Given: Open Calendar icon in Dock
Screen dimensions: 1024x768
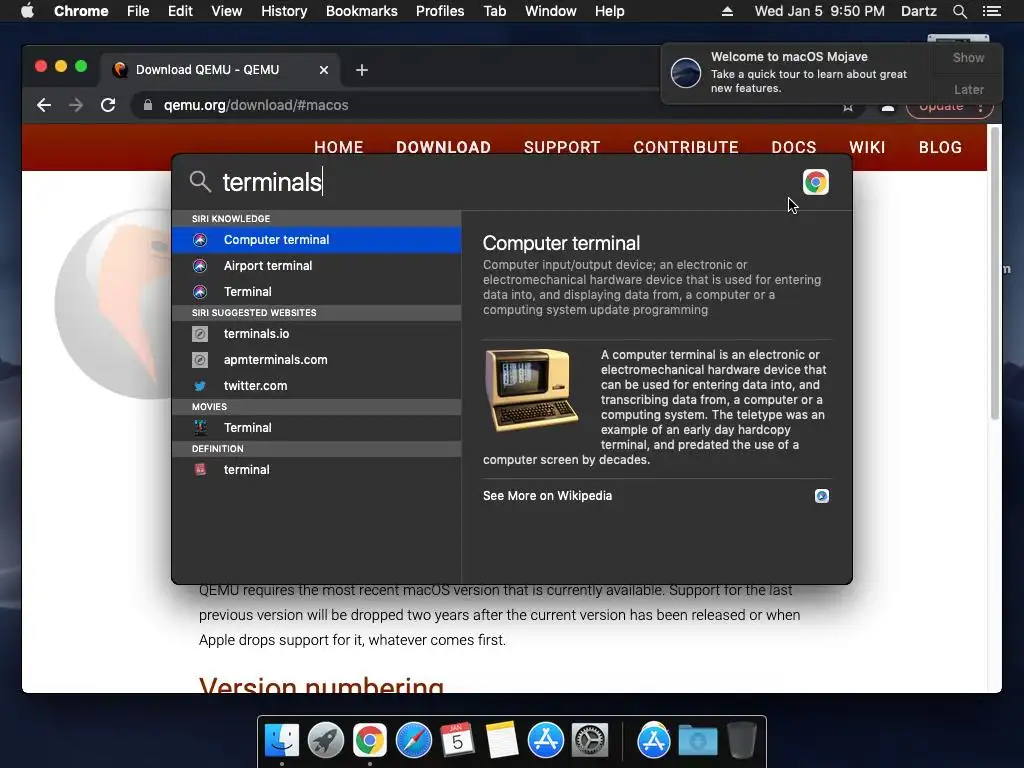Looking at the screenshot, I should 457,741.
